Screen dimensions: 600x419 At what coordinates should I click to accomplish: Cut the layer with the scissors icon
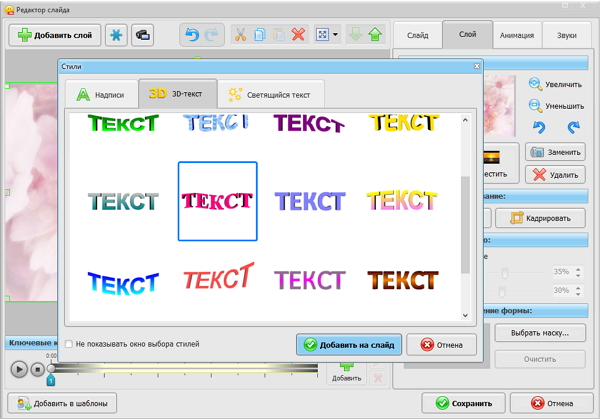point(242,35)
